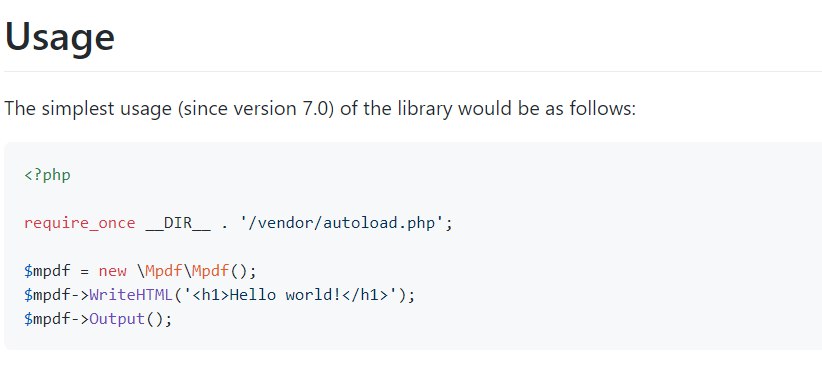Screen dimensions: 822x369
Task: Click the sentence about simplest usage
Action: click(320, 109)
